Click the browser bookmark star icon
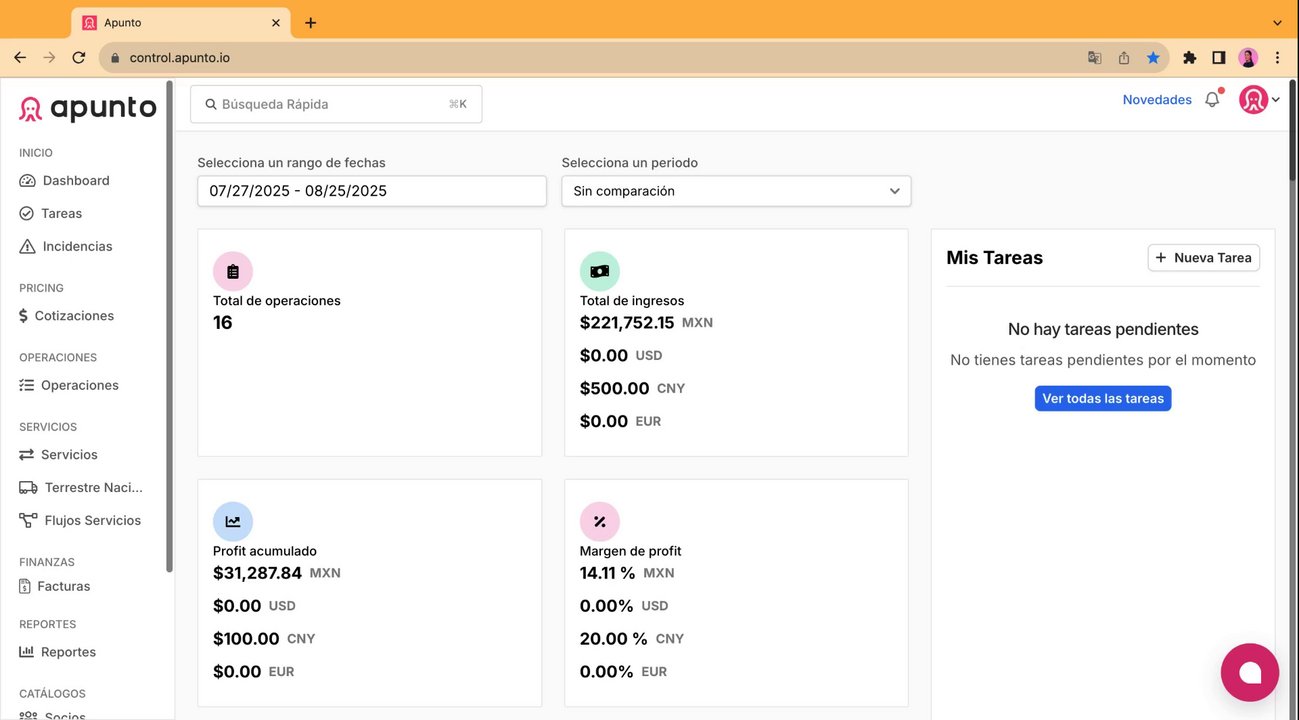The image size is (1299, 720). [x=1153, y=58]
